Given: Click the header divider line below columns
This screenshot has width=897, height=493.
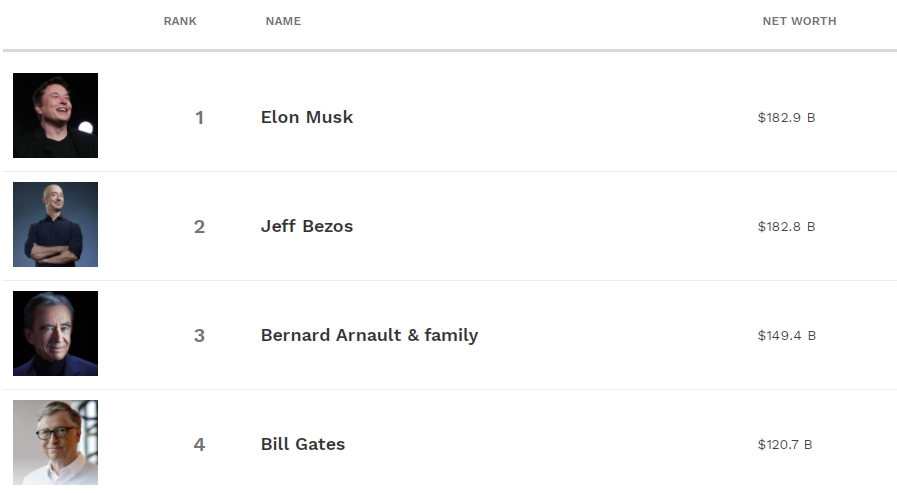Looking at the screenshot, I should pos(450,50).
